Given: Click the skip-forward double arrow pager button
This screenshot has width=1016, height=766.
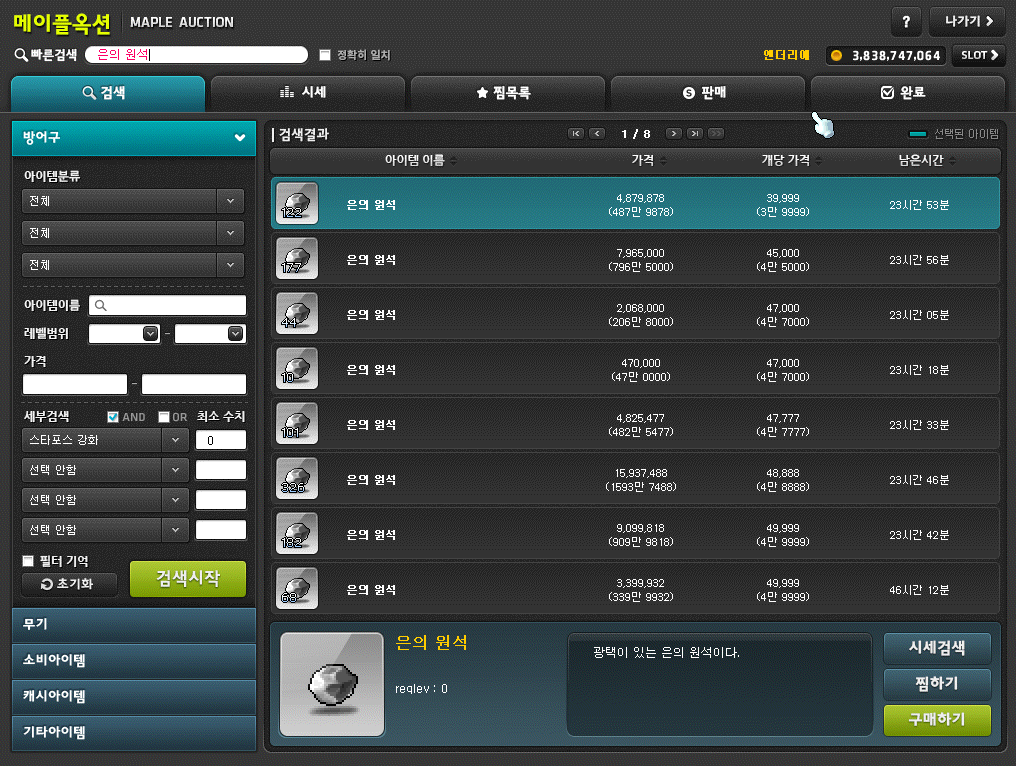Looking at the screenshot, I should pos(715,133).
